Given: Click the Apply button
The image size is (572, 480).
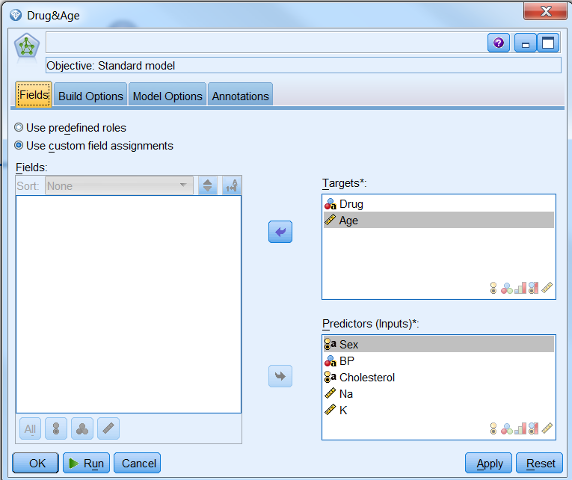Looking at the screenshot, I should click(x=489, y=463).
